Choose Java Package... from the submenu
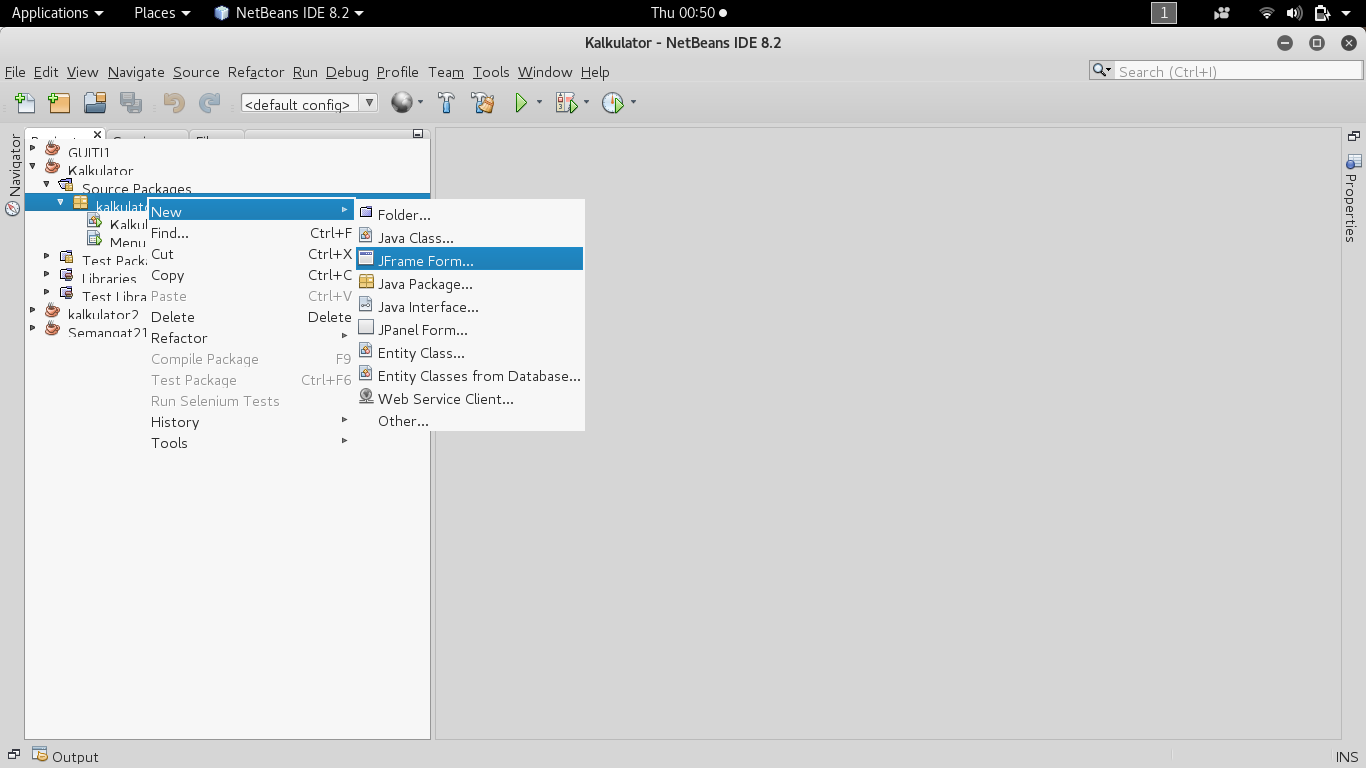 coord(470,284)
